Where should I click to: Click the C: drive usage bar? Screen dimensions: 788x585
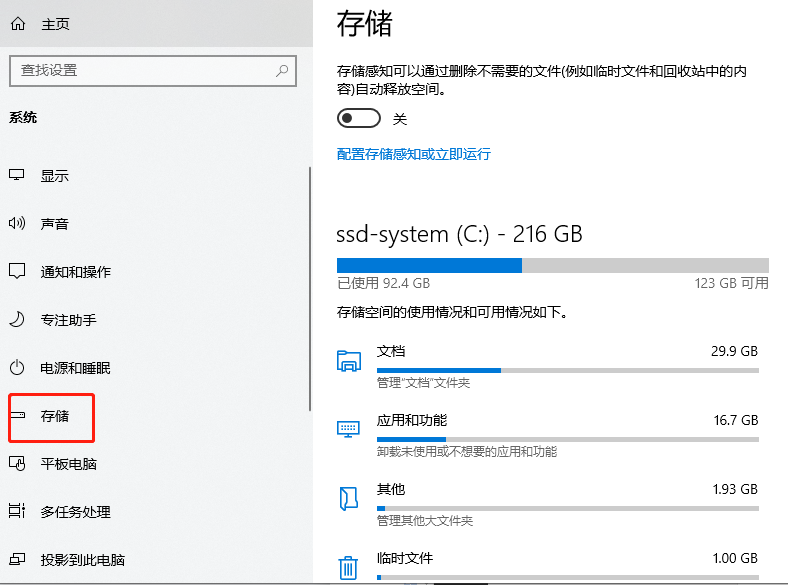pos(552,265)
